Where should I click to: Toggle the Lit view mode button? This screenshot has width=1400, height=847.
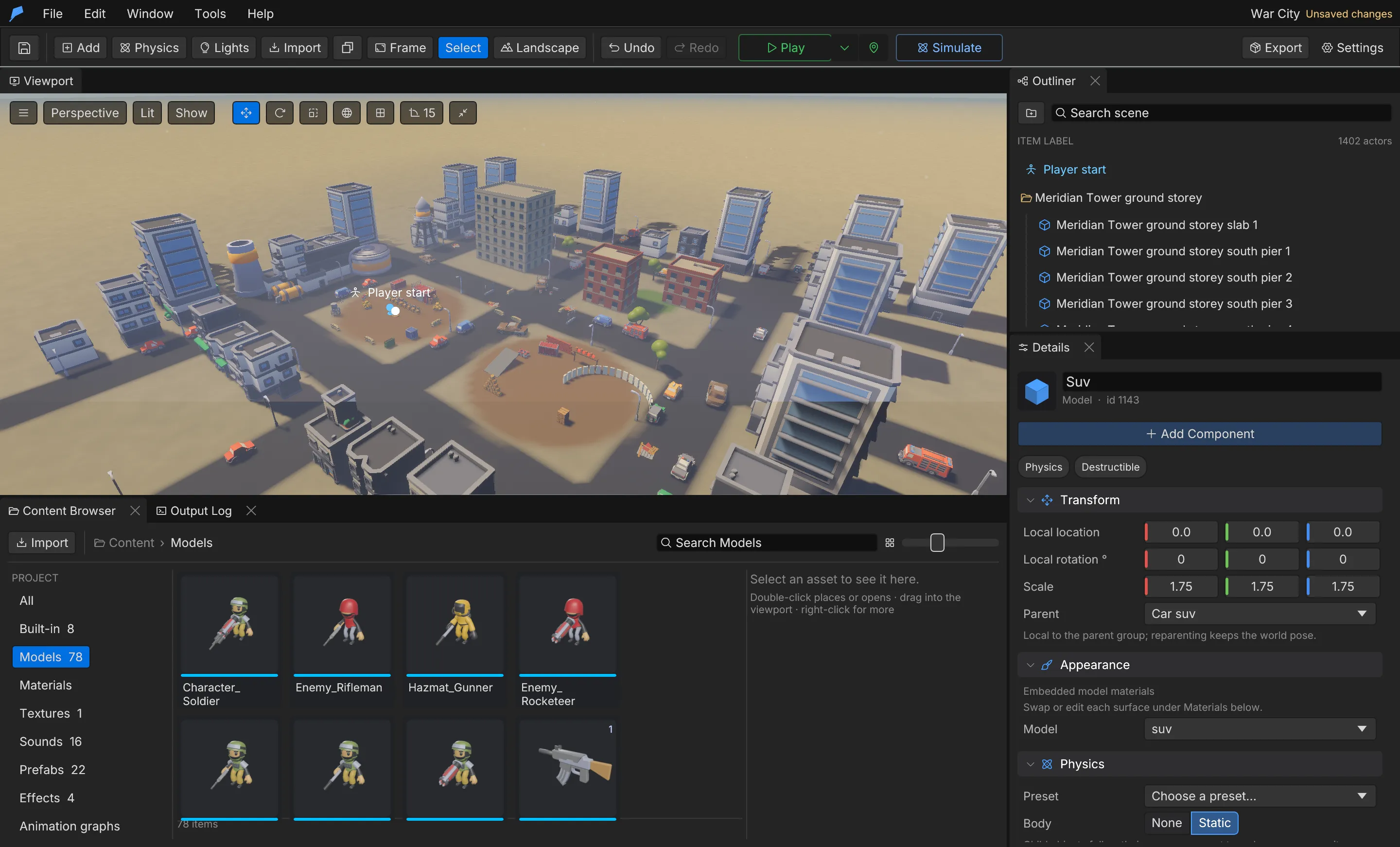[x=147, y=112]
